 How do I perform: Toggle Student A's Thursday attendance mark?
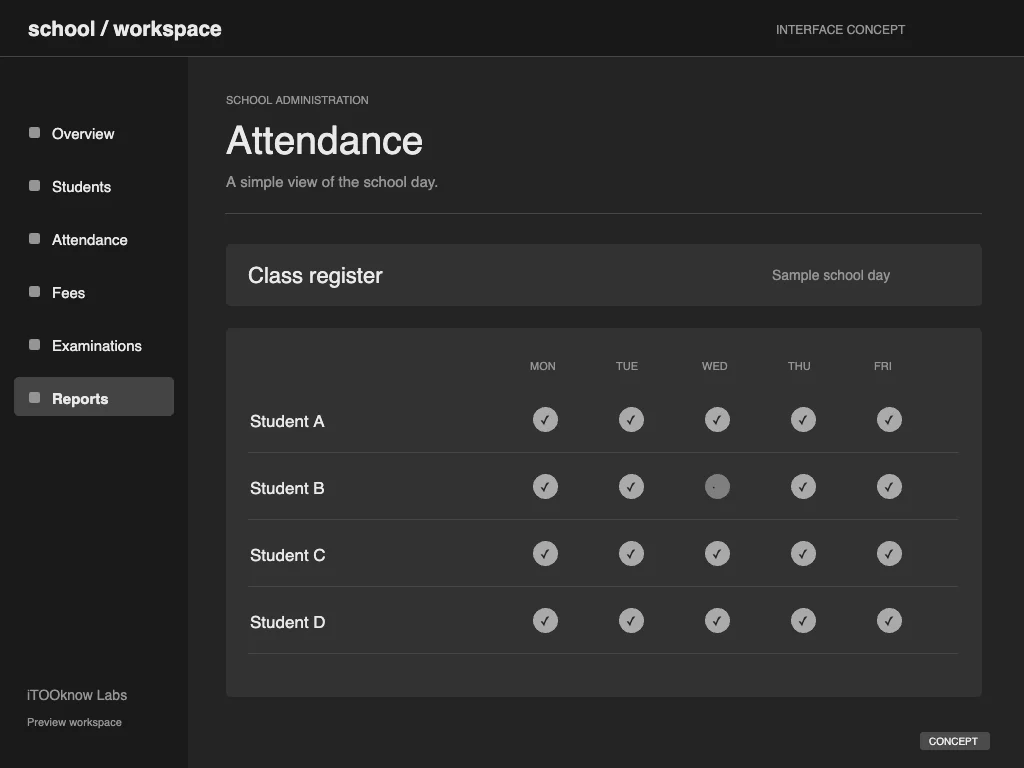point(803,420)
